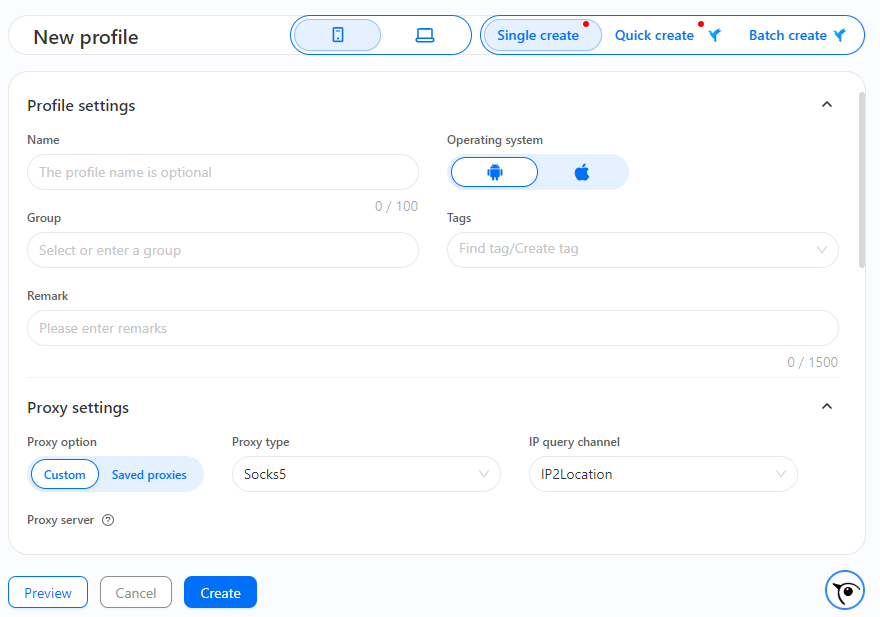Switch to Batch create tab

pyautogui.click(x=788, y=35)
